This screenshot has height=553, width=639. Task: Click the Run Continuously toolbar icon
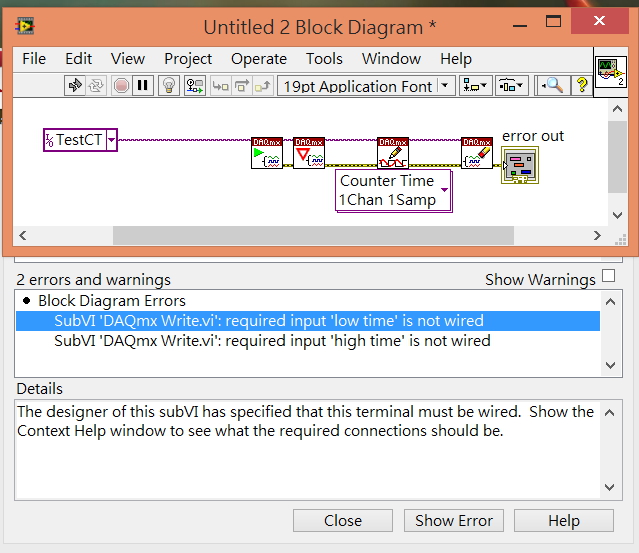pos(96,86)
